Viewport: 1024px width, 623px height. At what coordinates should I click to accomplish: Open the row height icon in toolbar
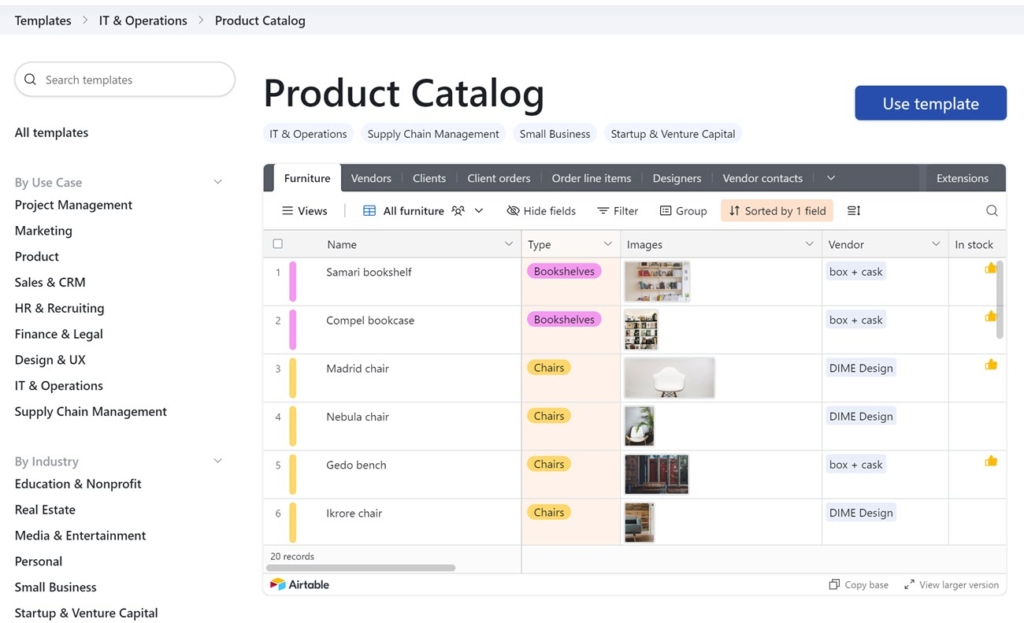(853, 211)
